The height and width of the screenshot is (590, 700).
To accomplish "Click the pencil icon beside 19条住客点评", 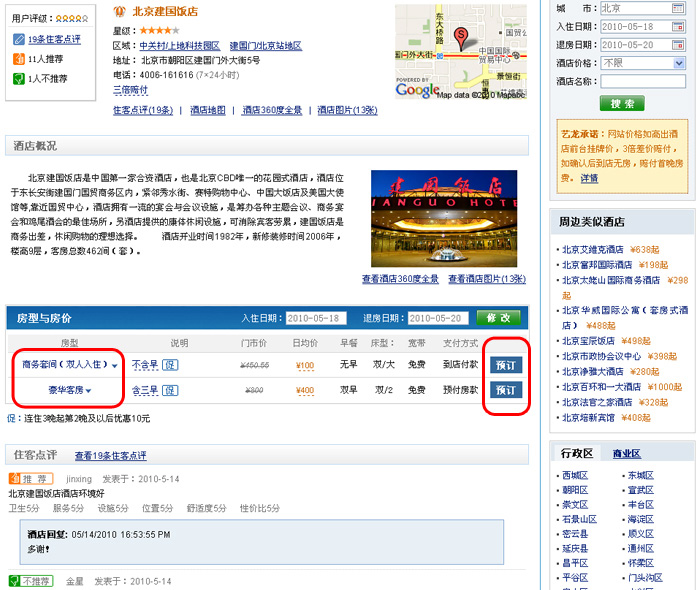I will click(x=19, y=39).
